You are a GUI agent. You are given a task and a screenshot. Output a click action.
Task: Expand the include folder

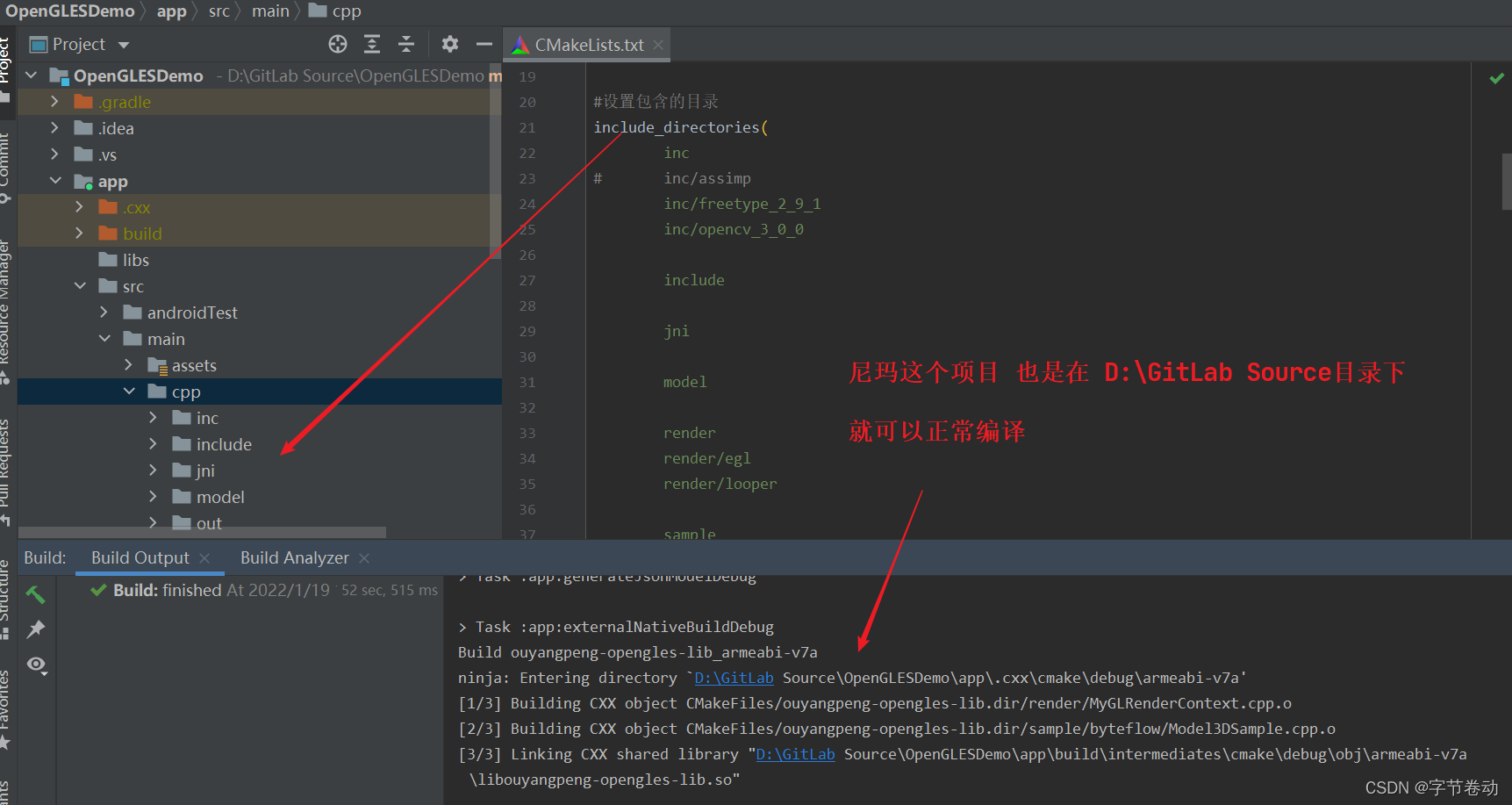(154, 444)
